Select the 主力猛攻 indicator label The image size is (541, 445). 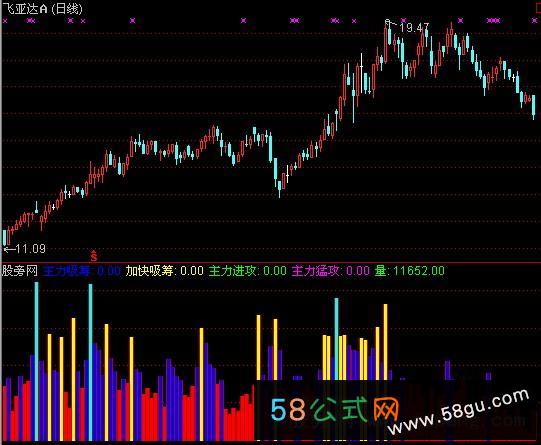315,271
